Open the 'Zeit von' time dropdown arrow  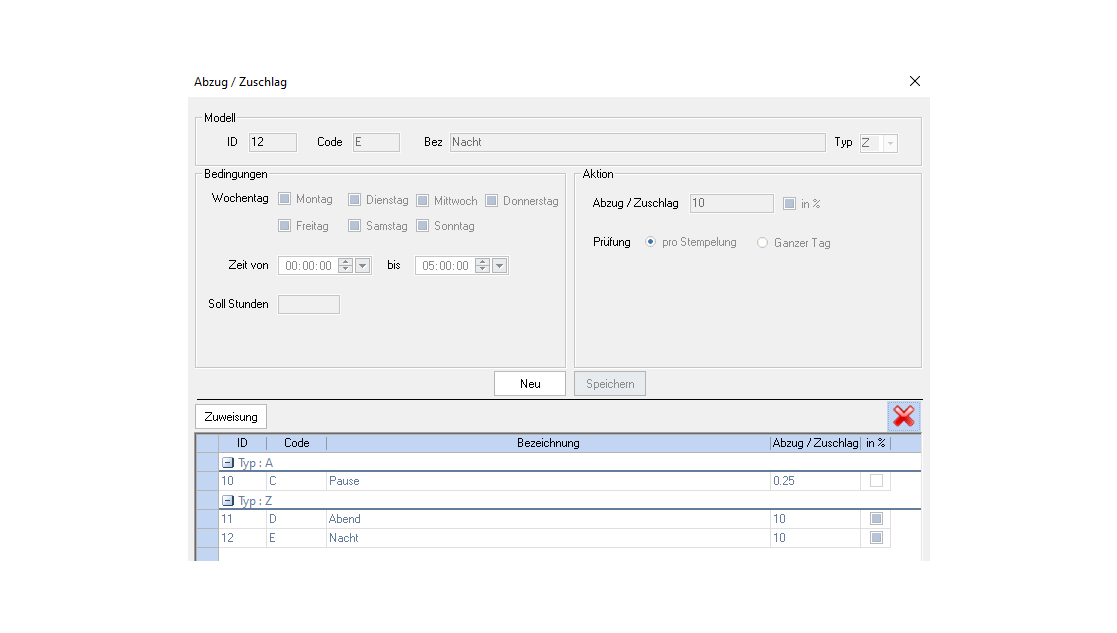pos(363,266)
